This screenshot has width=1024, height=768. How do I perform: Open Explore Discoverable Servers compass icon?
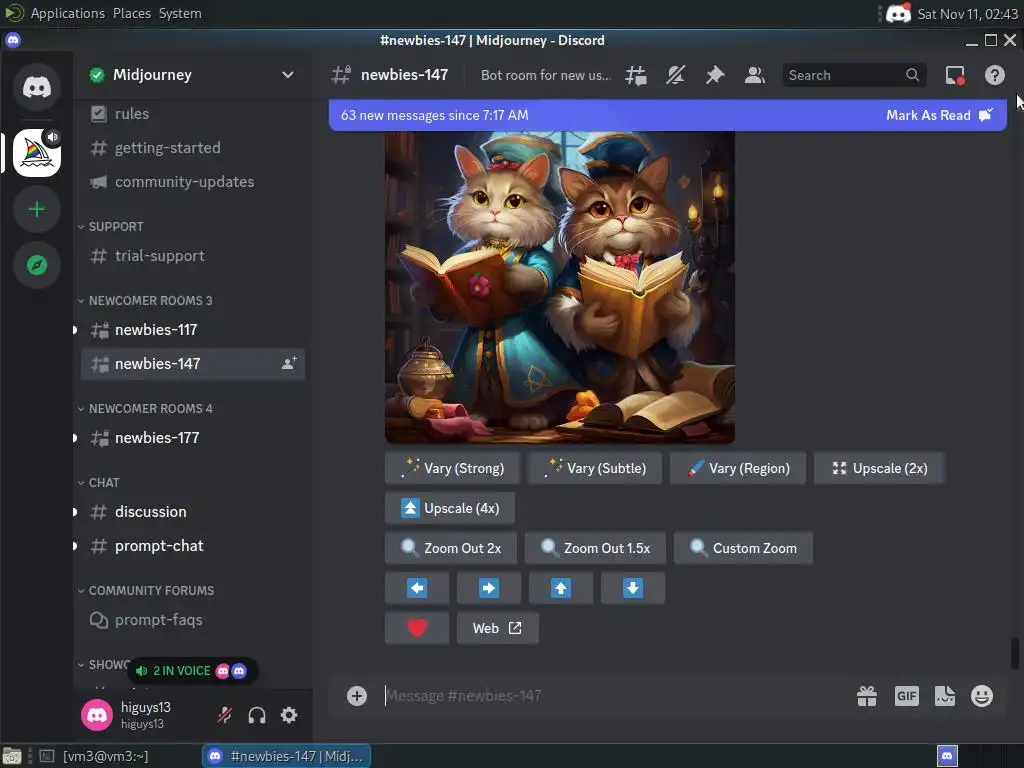click(x=37, y=264)
